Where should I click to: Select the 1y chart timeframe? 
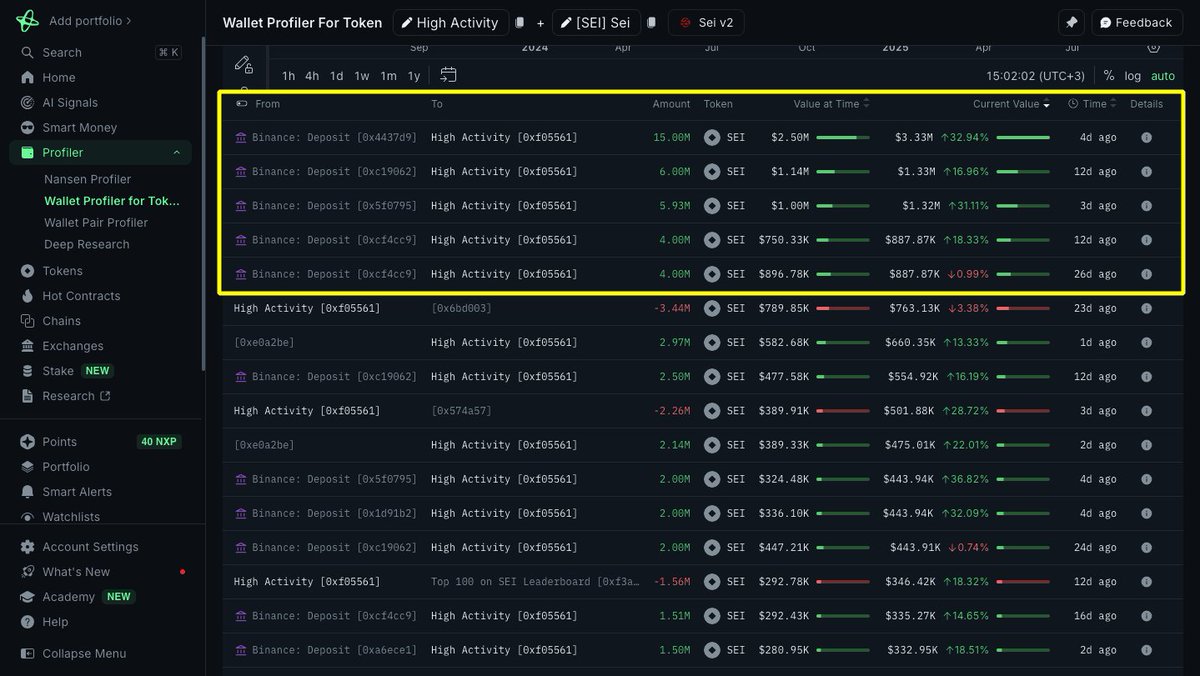point(414,76)
